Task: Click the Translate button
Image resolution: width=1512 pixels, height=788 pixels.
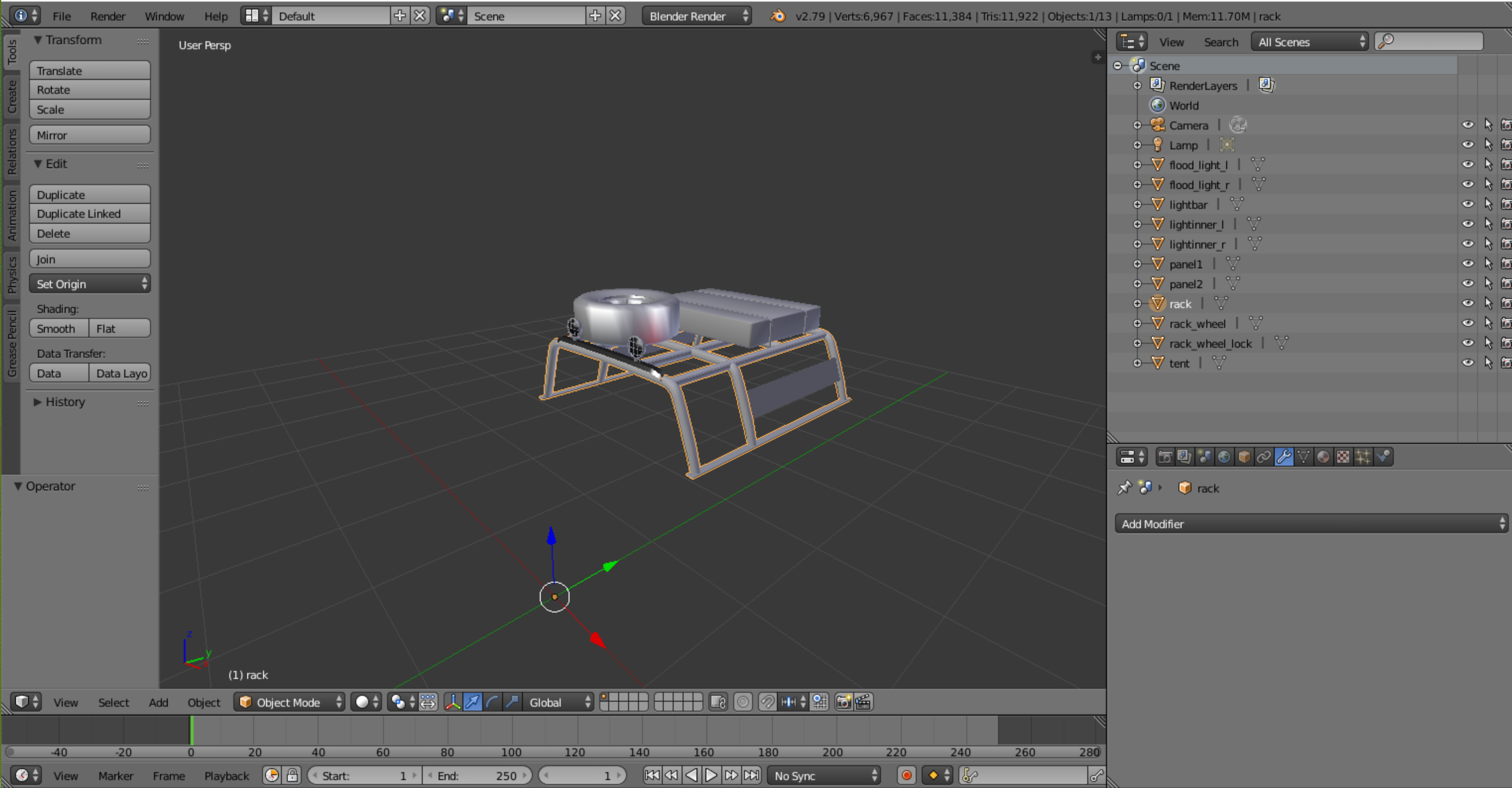Action: (x=90, y=71)
